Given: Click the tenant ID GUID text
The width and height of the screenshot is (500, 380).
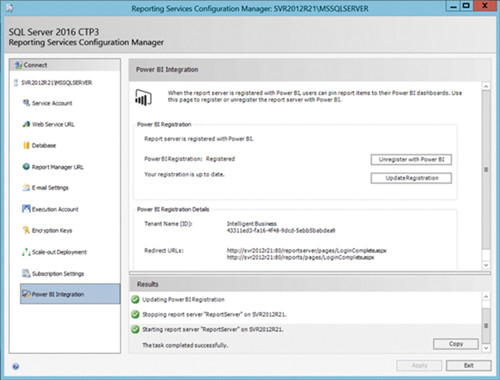Looking at the screenshot, I should tap(281, 230).
